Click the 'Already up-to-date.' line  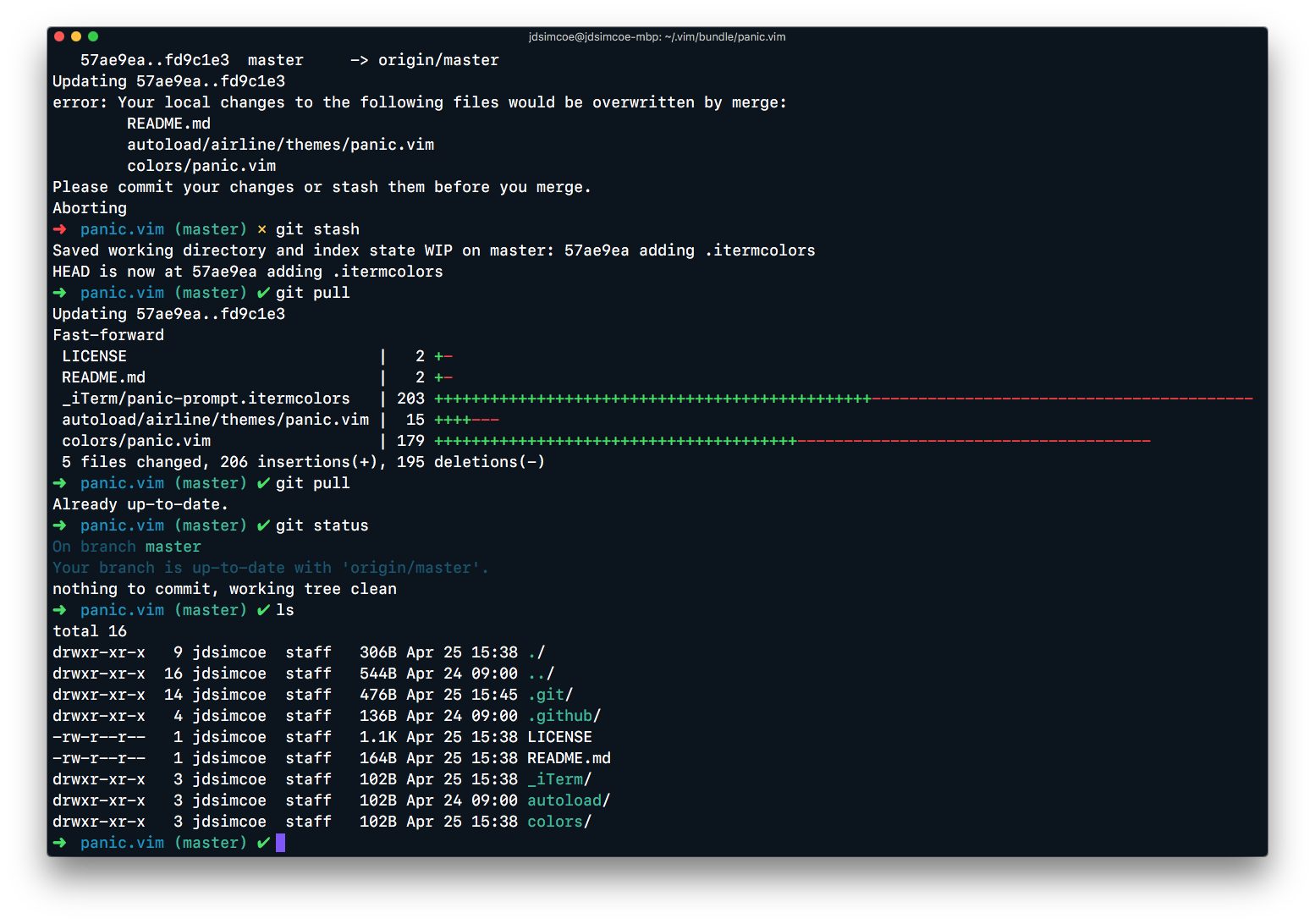coord(140,504)
